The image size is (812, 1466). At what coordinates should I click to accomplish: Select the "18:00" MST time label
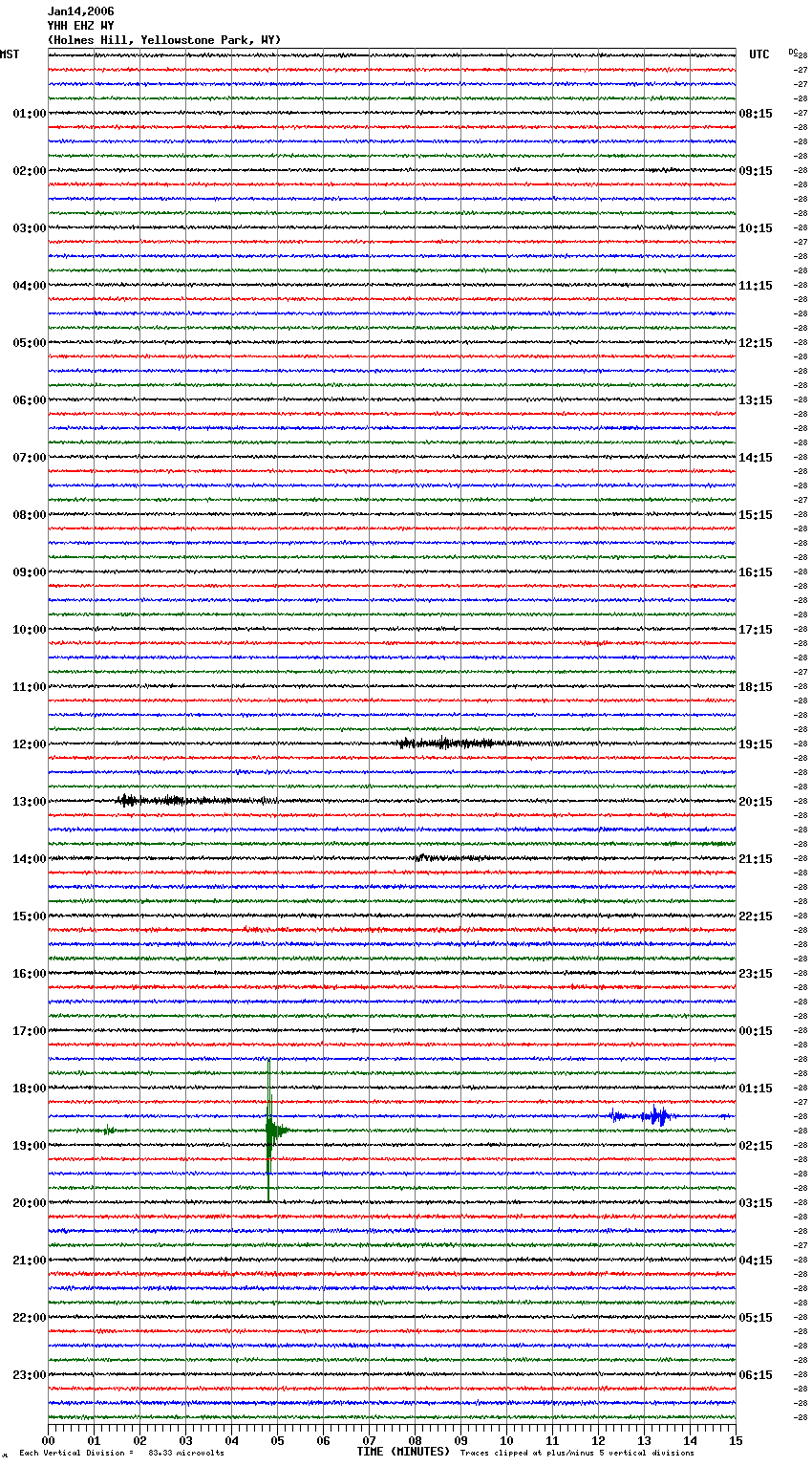pos(30,1089)
